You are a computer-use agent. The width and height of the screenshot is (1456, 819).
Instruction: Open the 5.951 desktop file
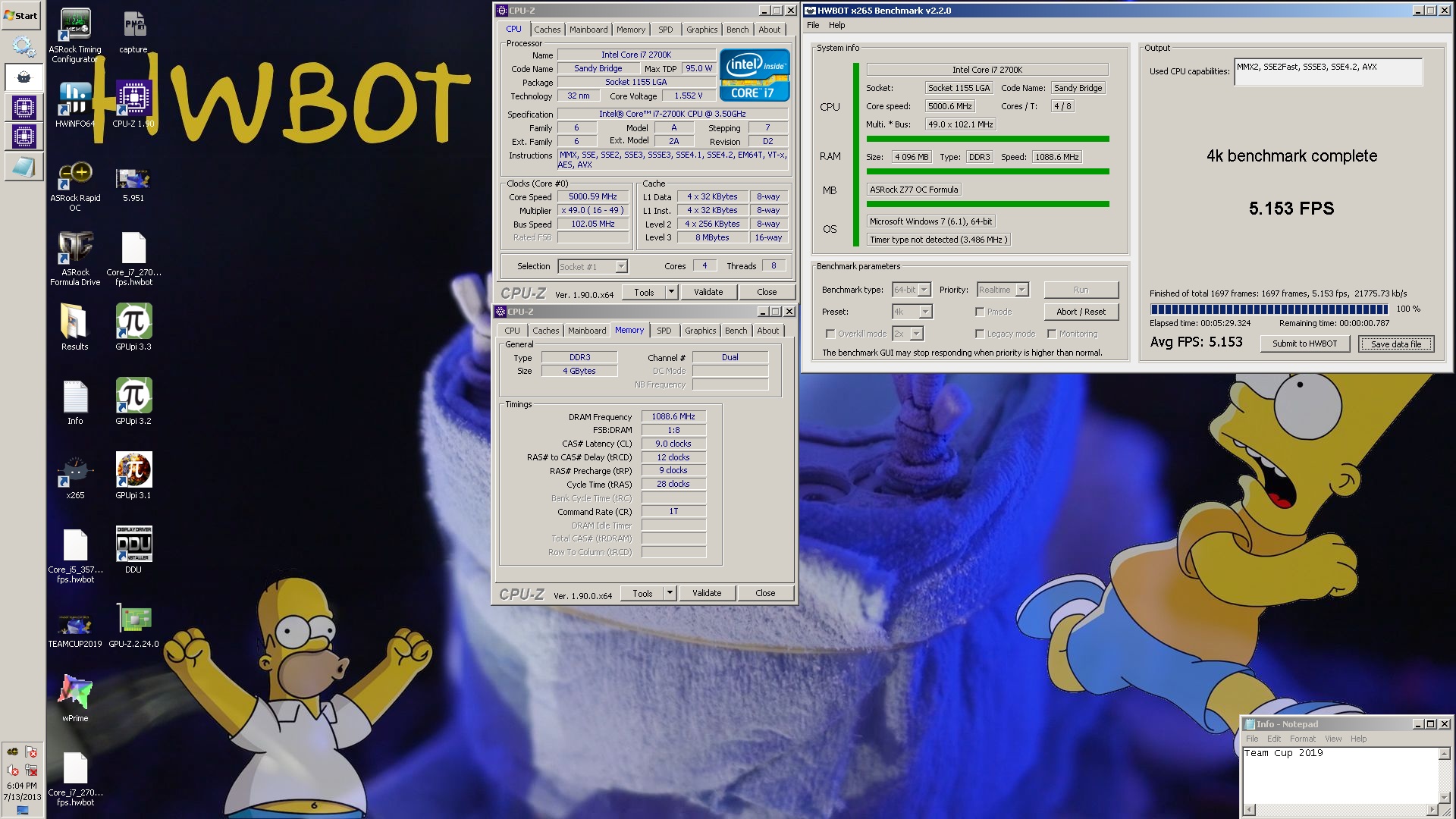coord(133,184)
